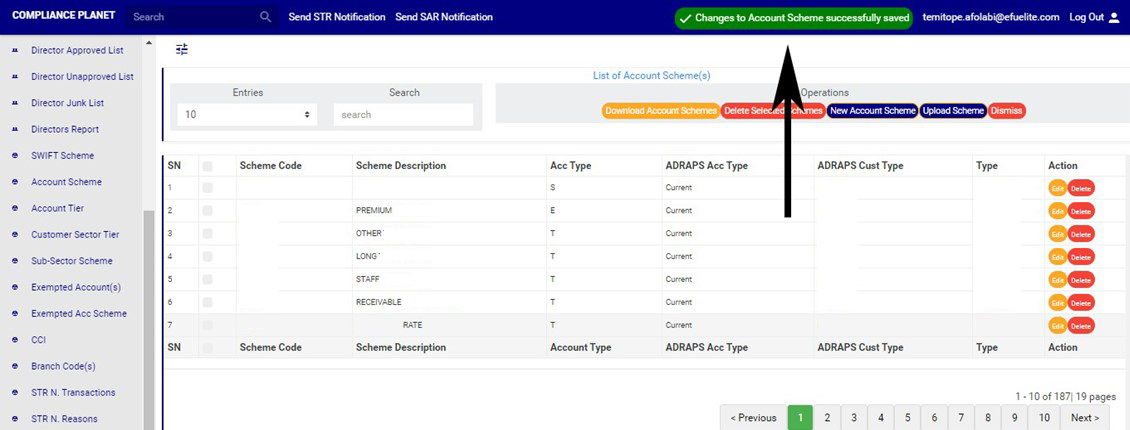Click the search magnifier icon in top bar

pos(265,17)
